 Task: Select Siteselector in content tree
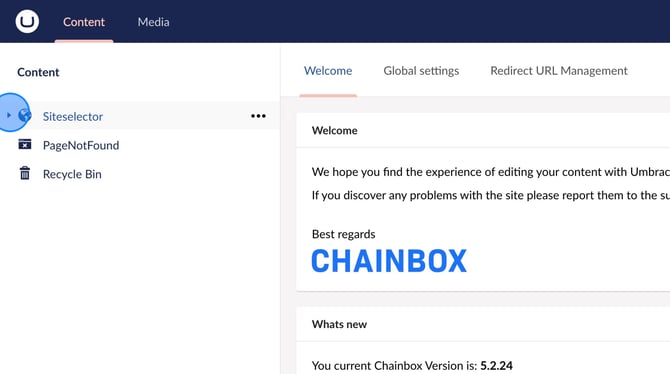73,116
